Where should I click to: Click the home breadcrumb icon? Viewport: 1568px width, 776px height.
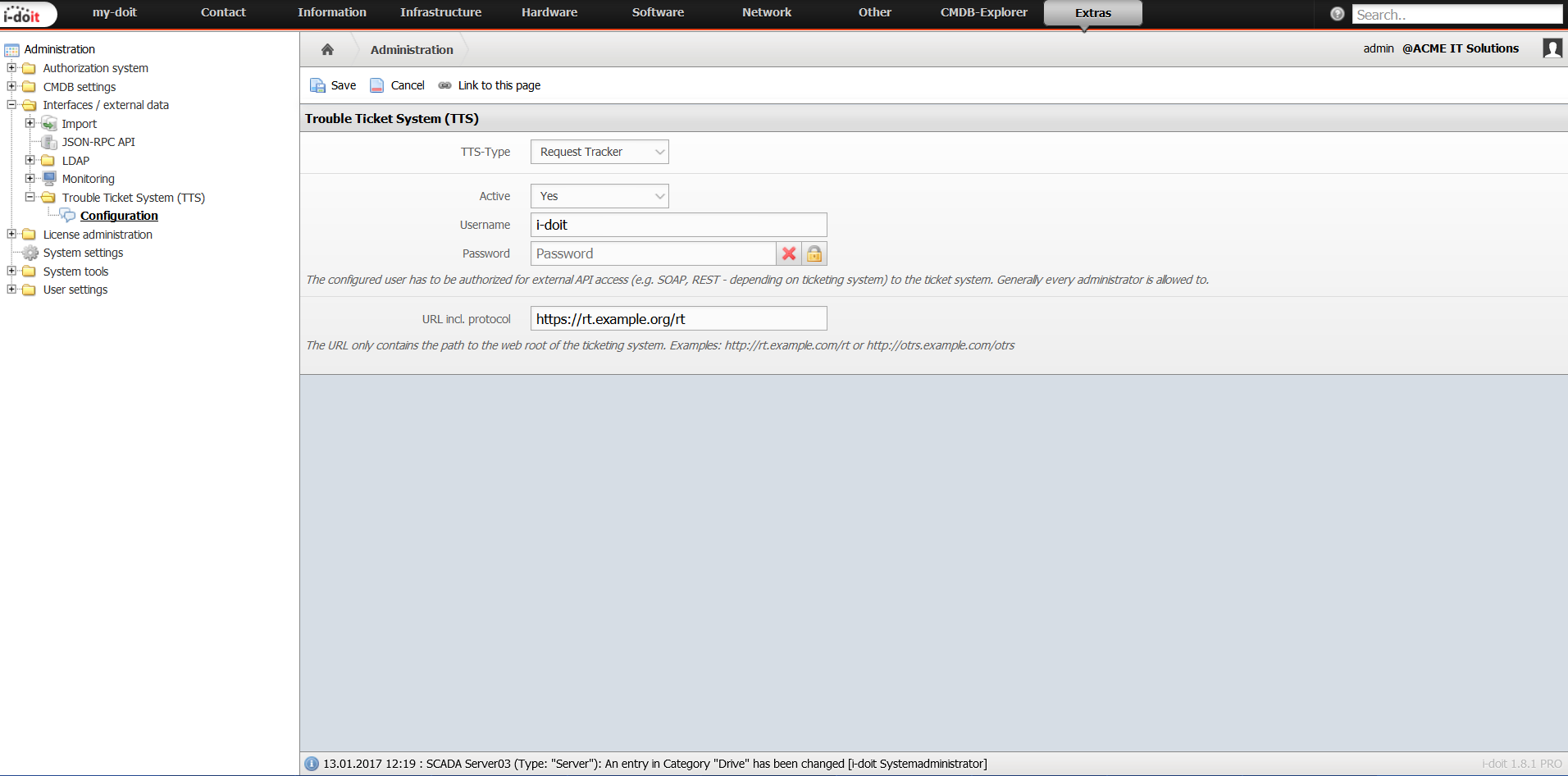click(x=327, y=49)
